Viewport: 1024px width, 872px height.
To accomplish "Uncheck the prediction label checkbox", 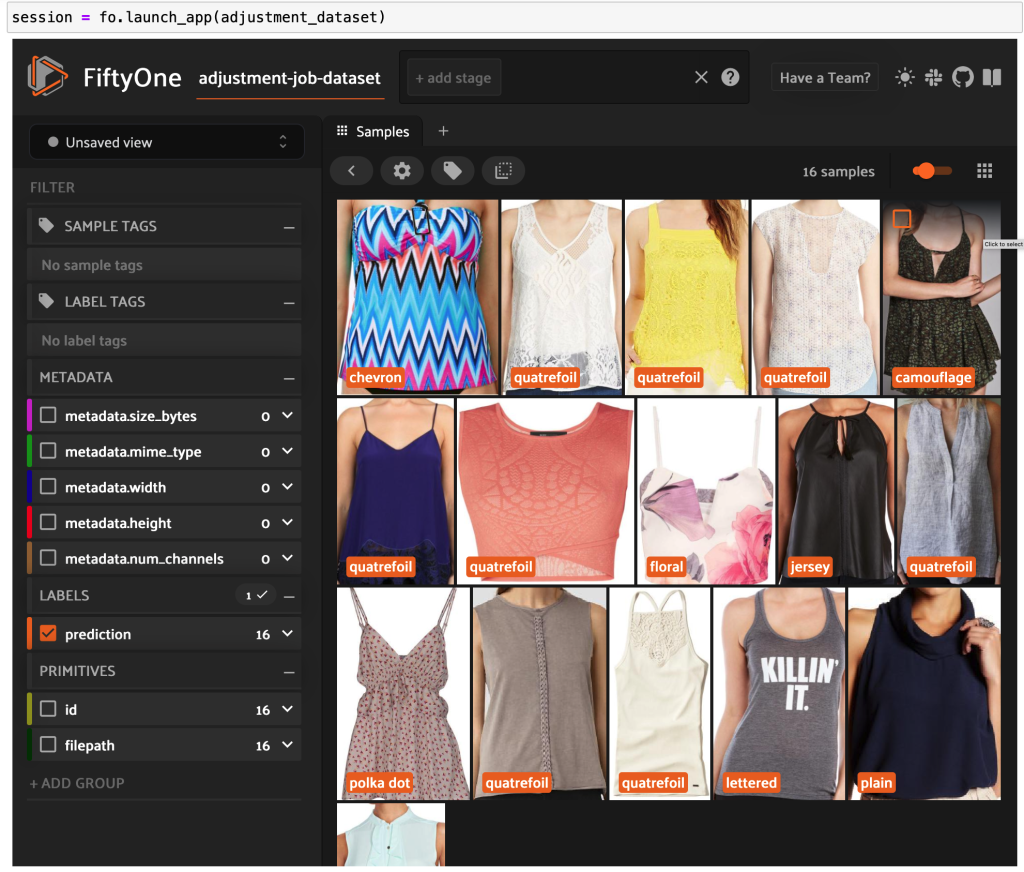I will pos(48,634).
